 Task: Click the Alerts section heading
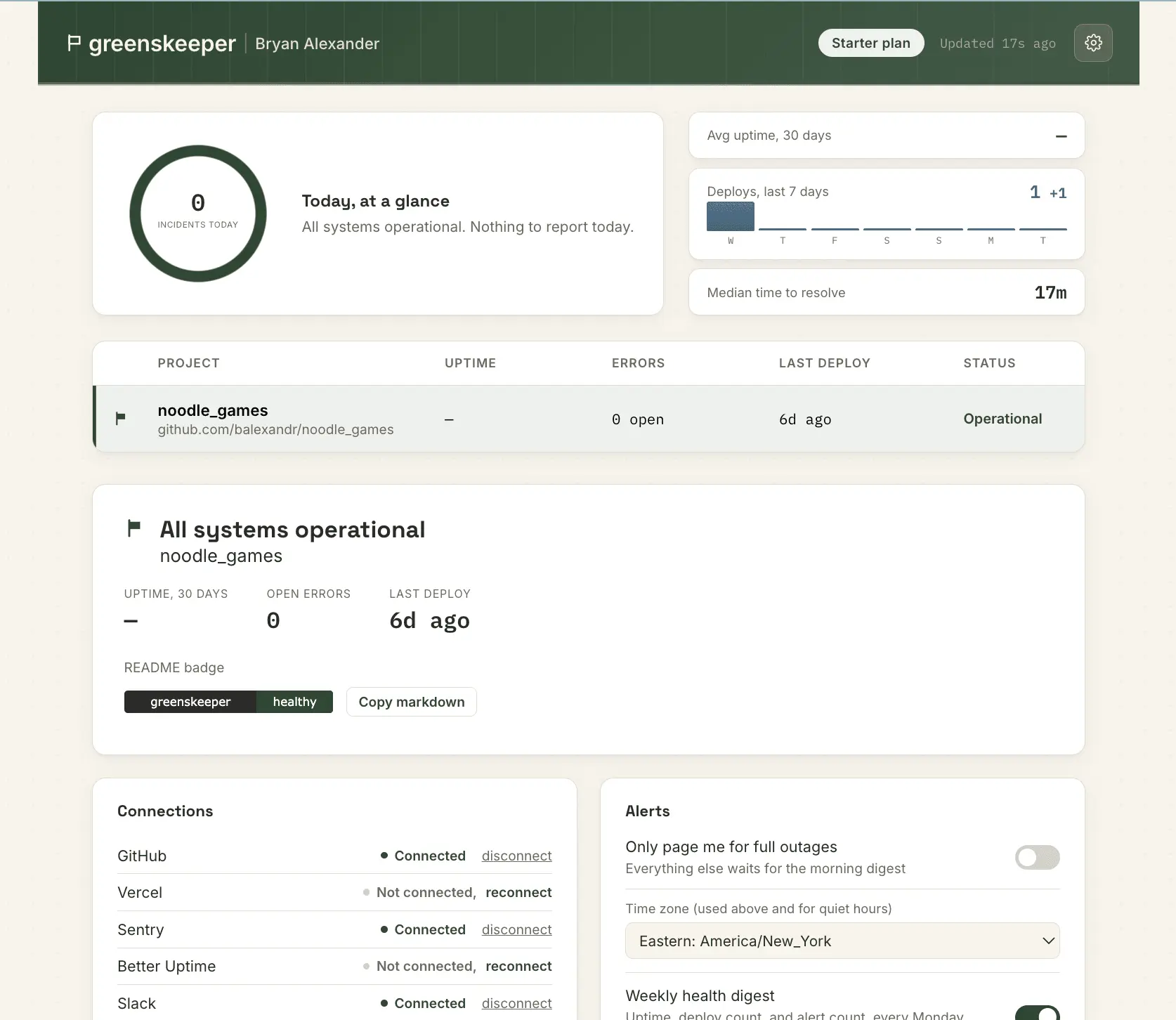(x=648, y=811)
